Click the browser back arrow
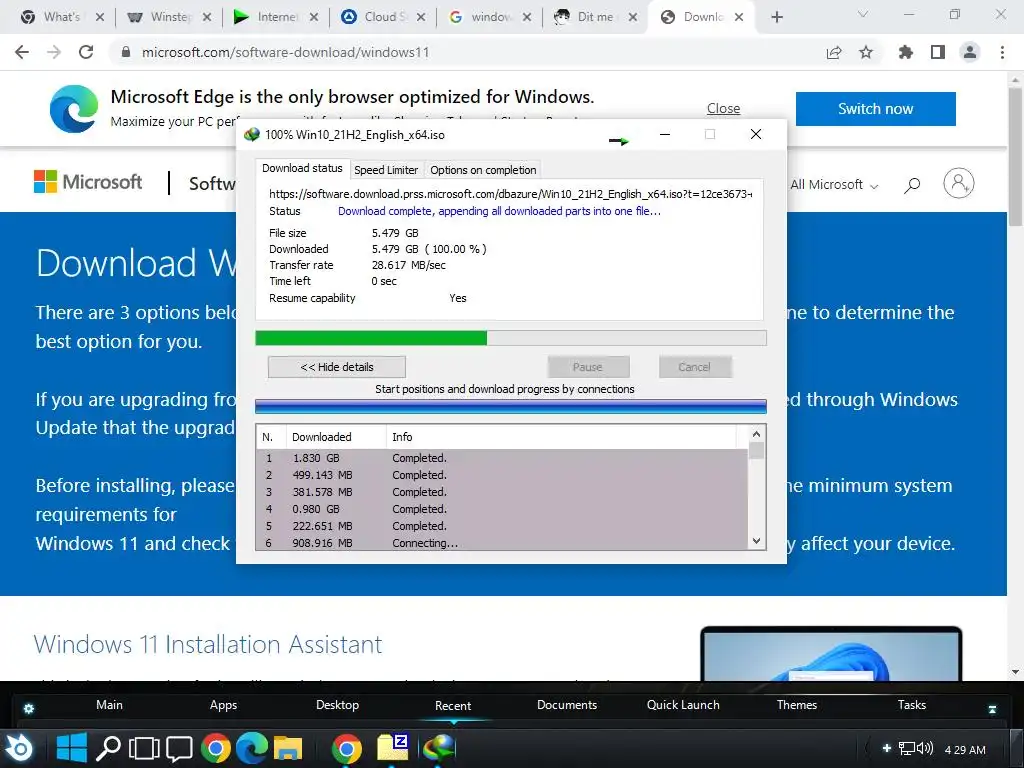The height and width of the screenshot is (768, 1024). coord(22,52)
